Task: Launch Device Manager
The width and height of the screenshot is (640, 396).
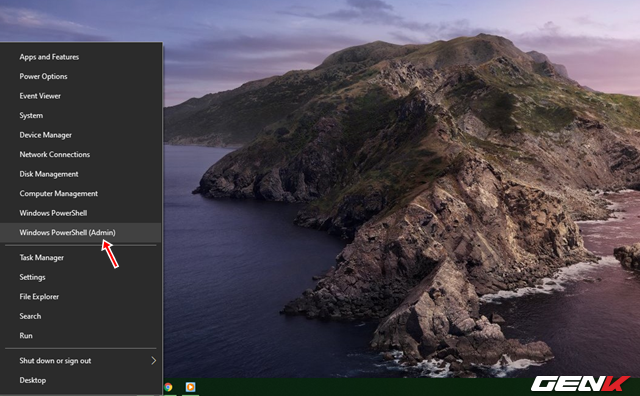Action: [x=81, y=135]
